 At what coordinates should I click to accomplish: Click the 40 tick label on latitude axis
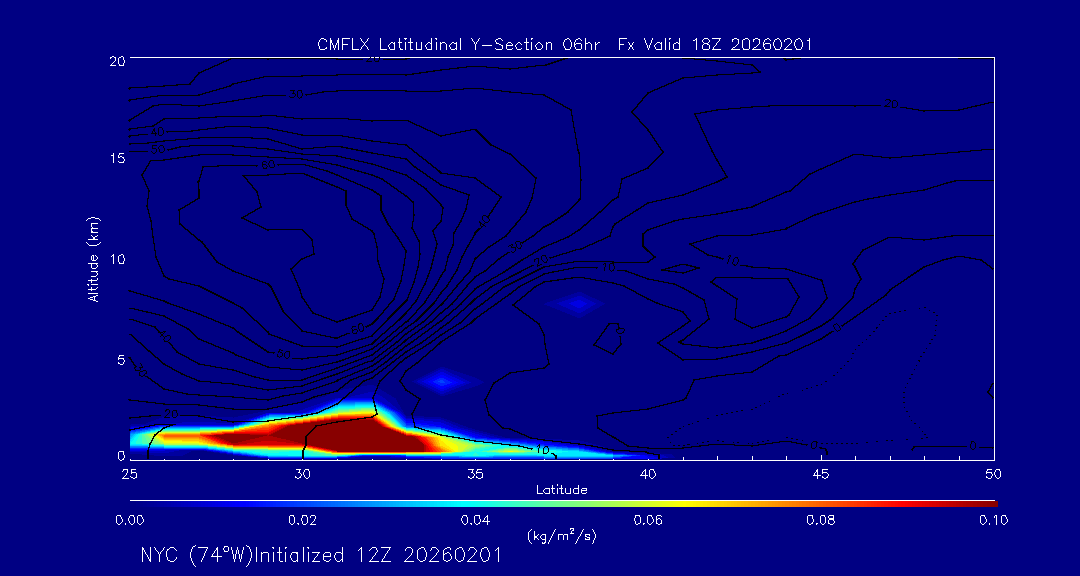coord(648,474)
